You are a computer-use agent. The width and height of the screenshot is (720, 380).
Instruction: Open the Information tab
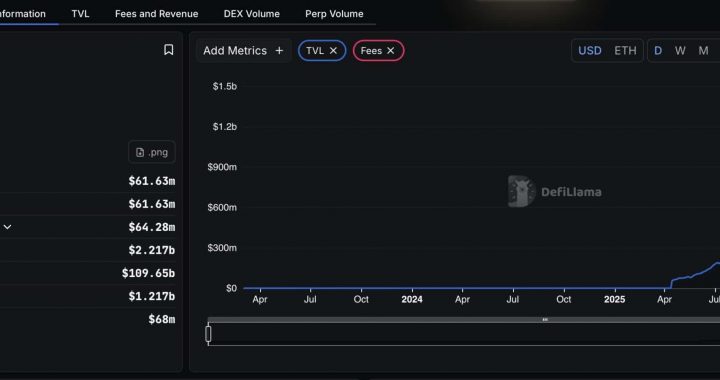22,14
